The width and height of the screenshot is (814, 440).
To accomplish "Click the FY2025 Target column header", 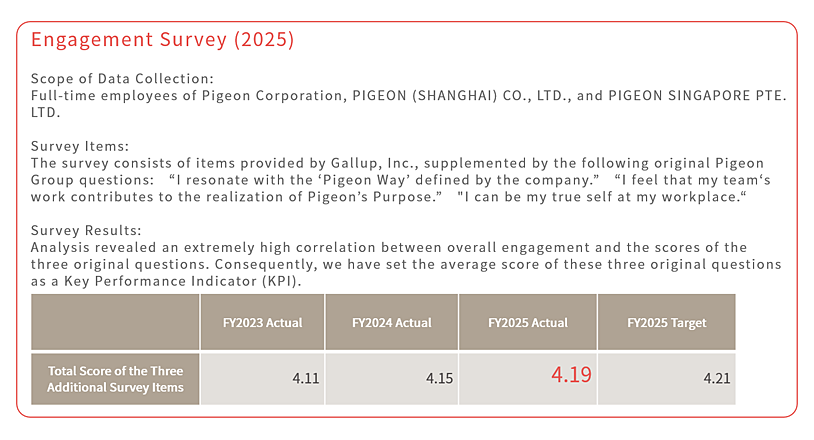I will 666,323.
